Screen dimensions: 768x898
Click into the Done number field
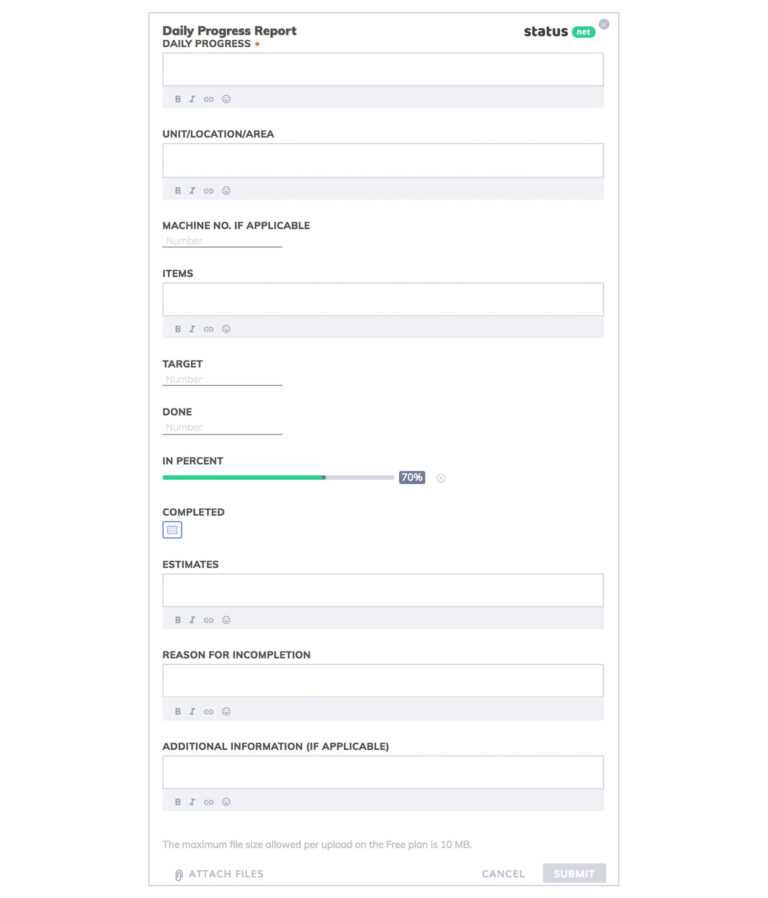(x=222, y=428)
